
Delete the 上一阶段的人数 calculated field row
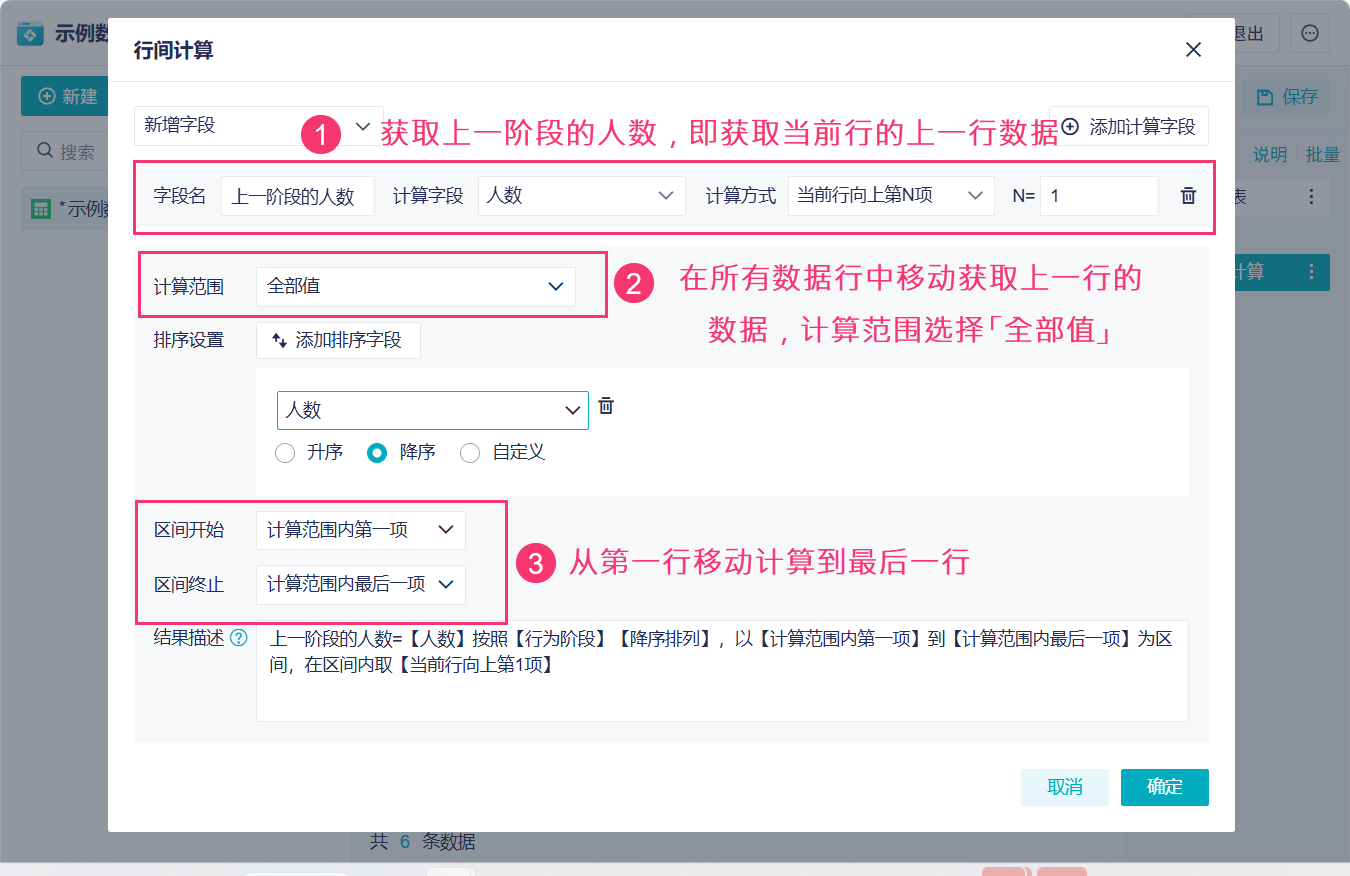[1188, 196]
